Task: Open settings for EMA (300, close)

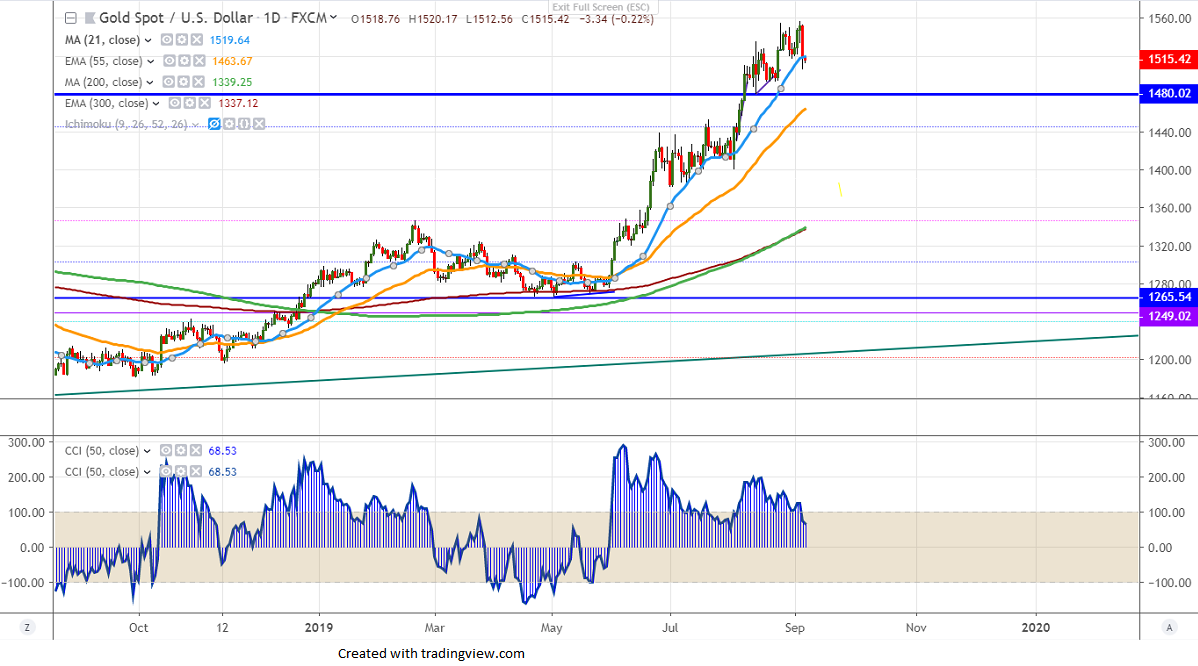Action: [x=189, y=103]
